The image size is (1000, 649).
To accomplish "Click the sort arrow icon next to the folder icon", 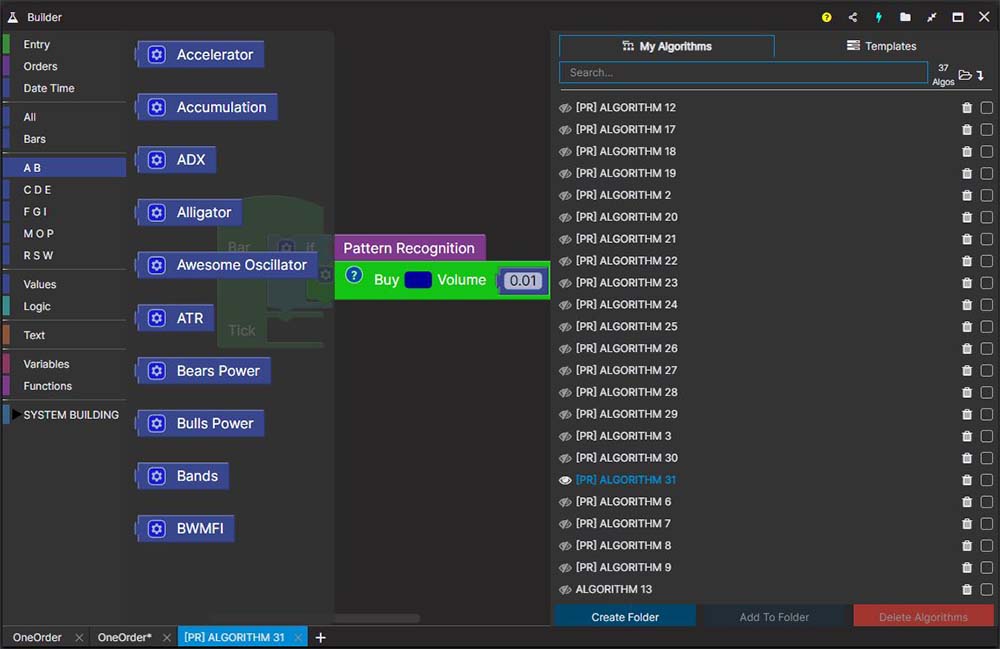I will click(x=979, y=75).
